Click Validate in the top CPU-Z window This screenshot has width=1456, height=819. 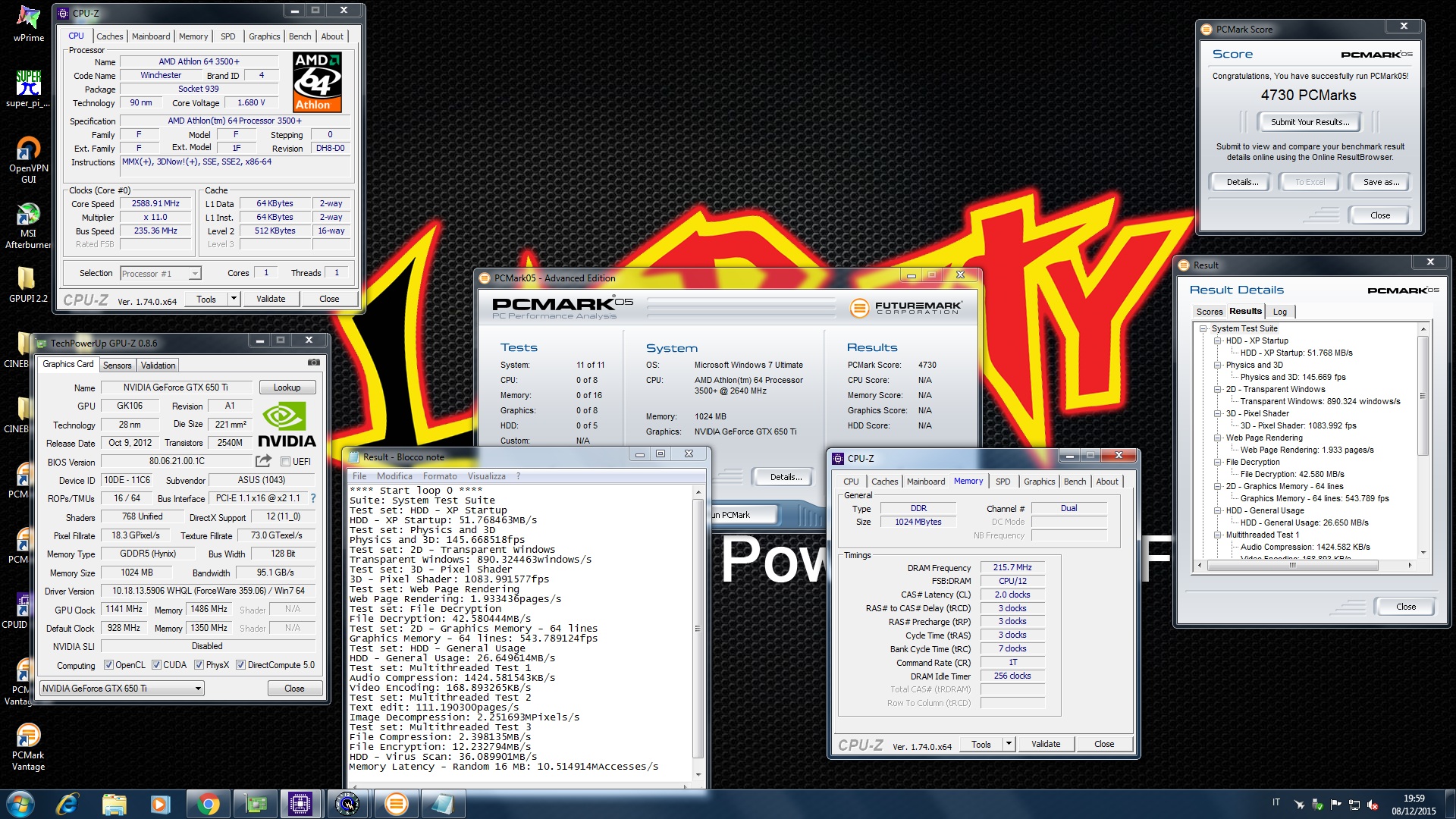coord(271,299)
